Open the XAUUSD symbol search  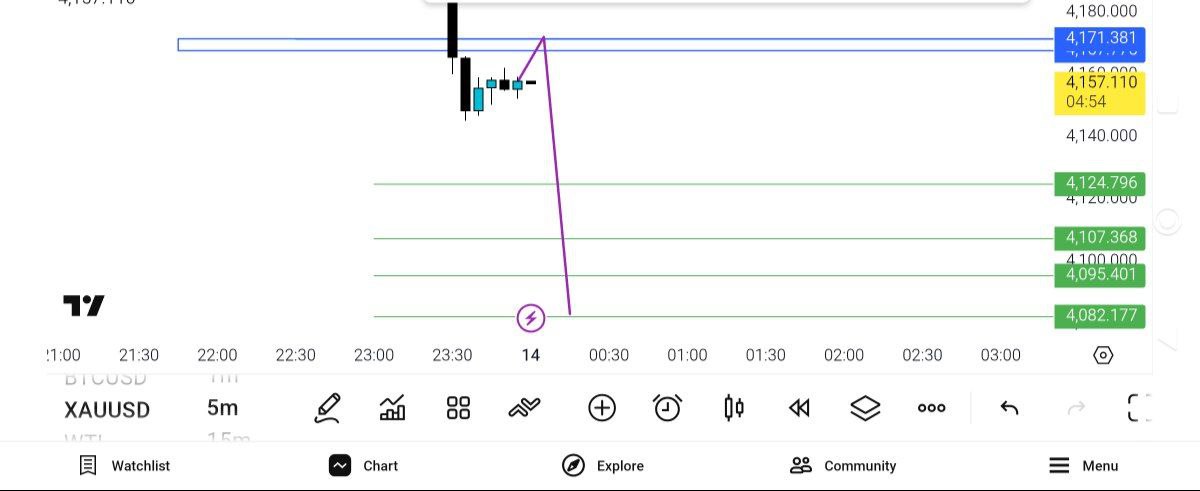(x=107, y=410)
